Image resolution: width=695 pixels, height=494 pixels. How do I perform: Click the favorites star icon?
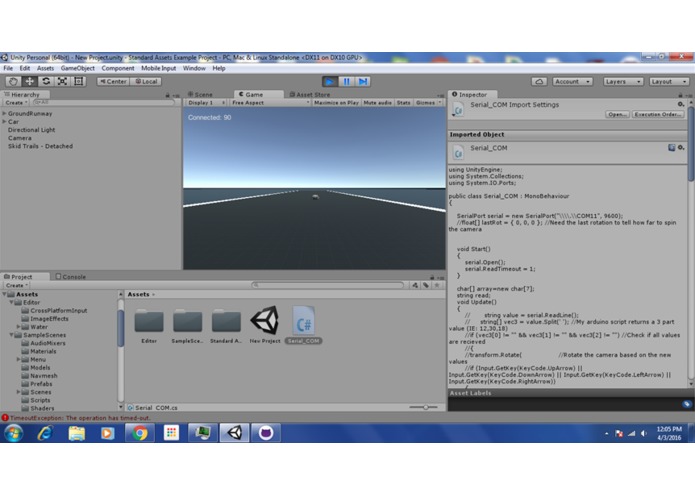[437, 285]
